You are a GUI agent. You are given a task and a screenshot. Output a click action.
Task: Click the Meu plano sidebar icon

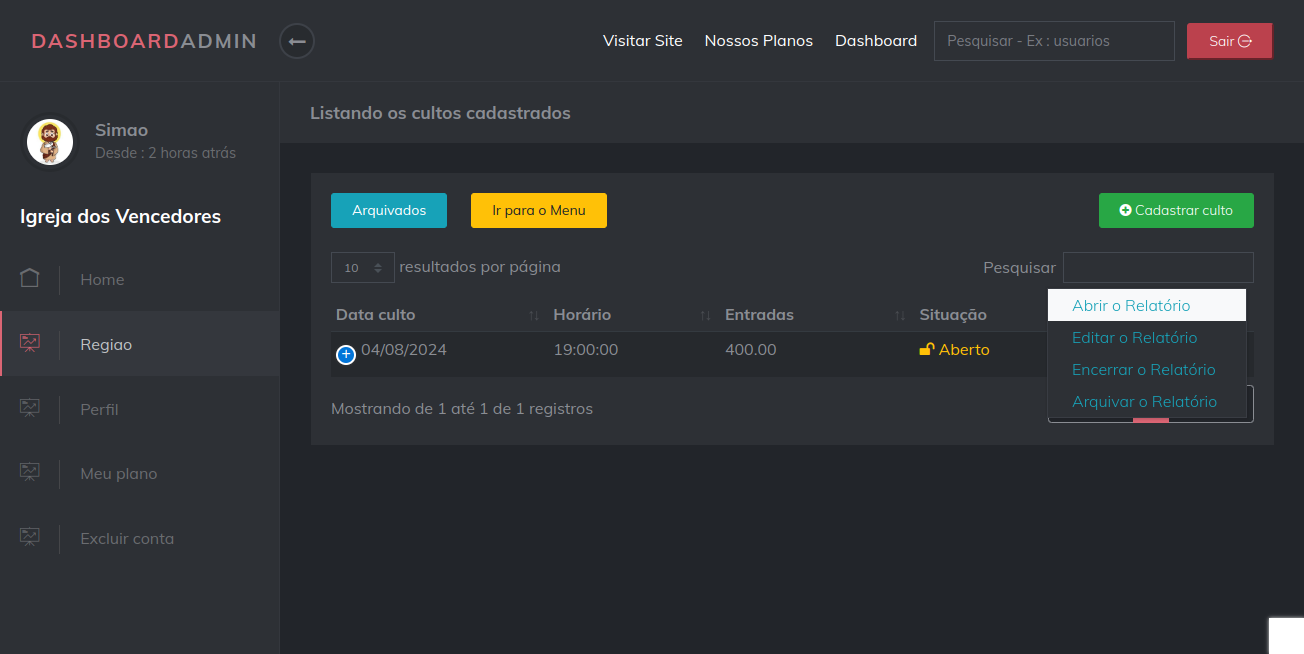[x=30, y=473]
